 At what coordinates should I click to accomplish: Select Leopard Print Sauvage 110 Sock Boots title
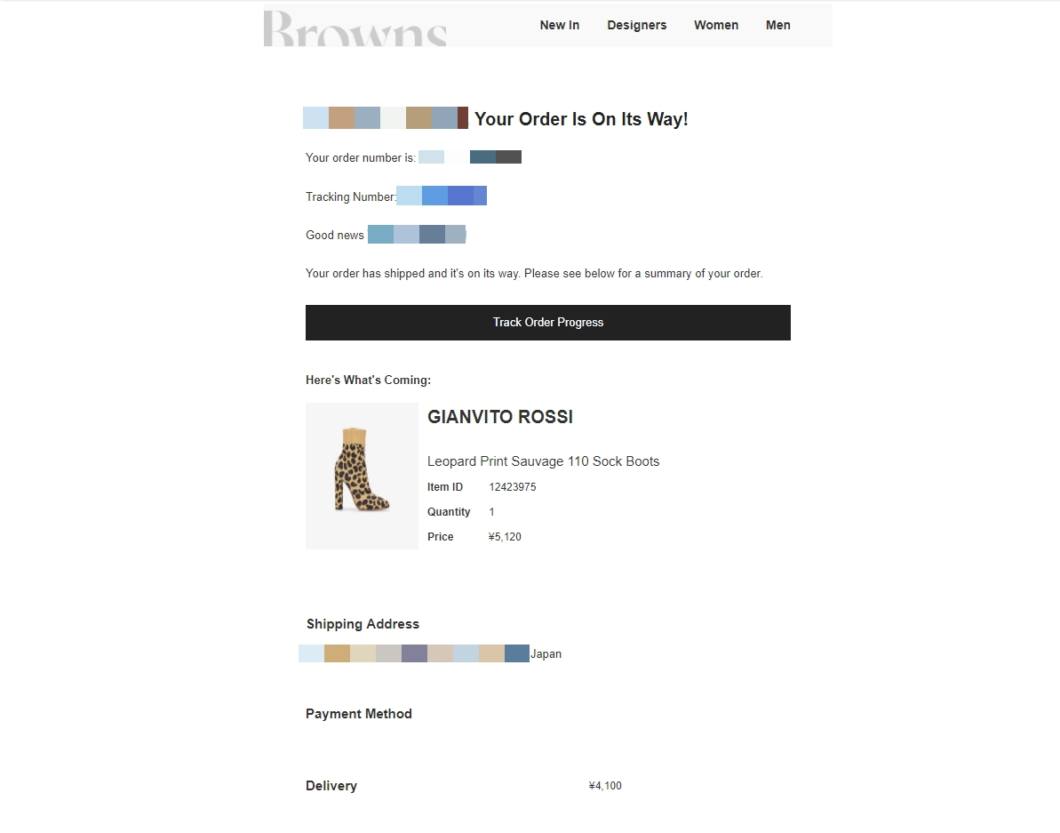coord(543,461)
